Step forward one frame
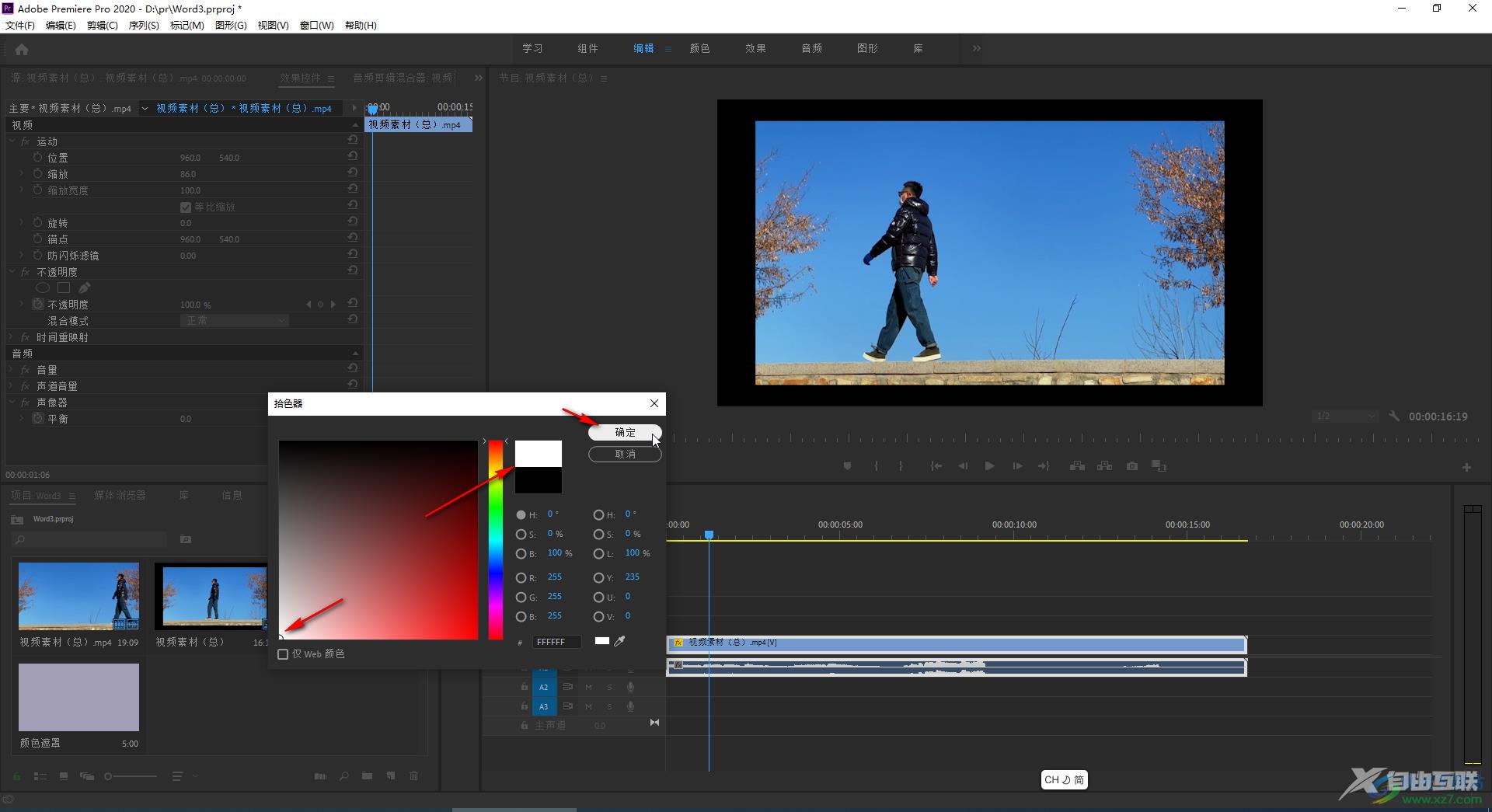This screenshot has width=1492, height=812. pos(1016,466)
